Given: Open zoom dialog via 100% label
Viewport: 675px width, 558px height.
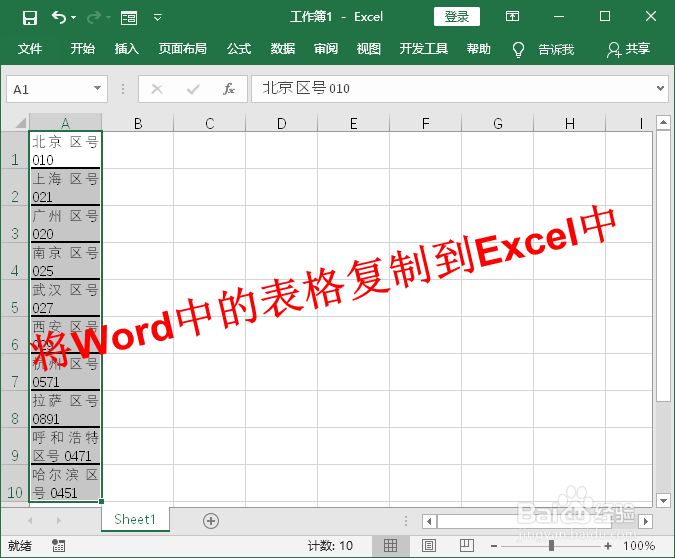Looking at the screenshot, I should click(639, 546).
